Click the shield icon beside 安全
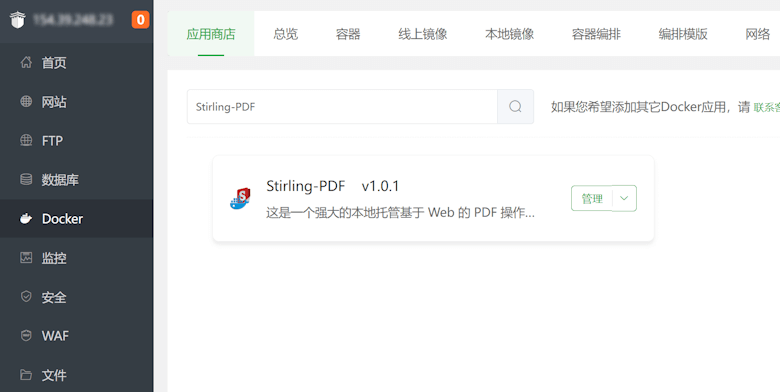This screenshot has height=392, width=780. point(26,296)
